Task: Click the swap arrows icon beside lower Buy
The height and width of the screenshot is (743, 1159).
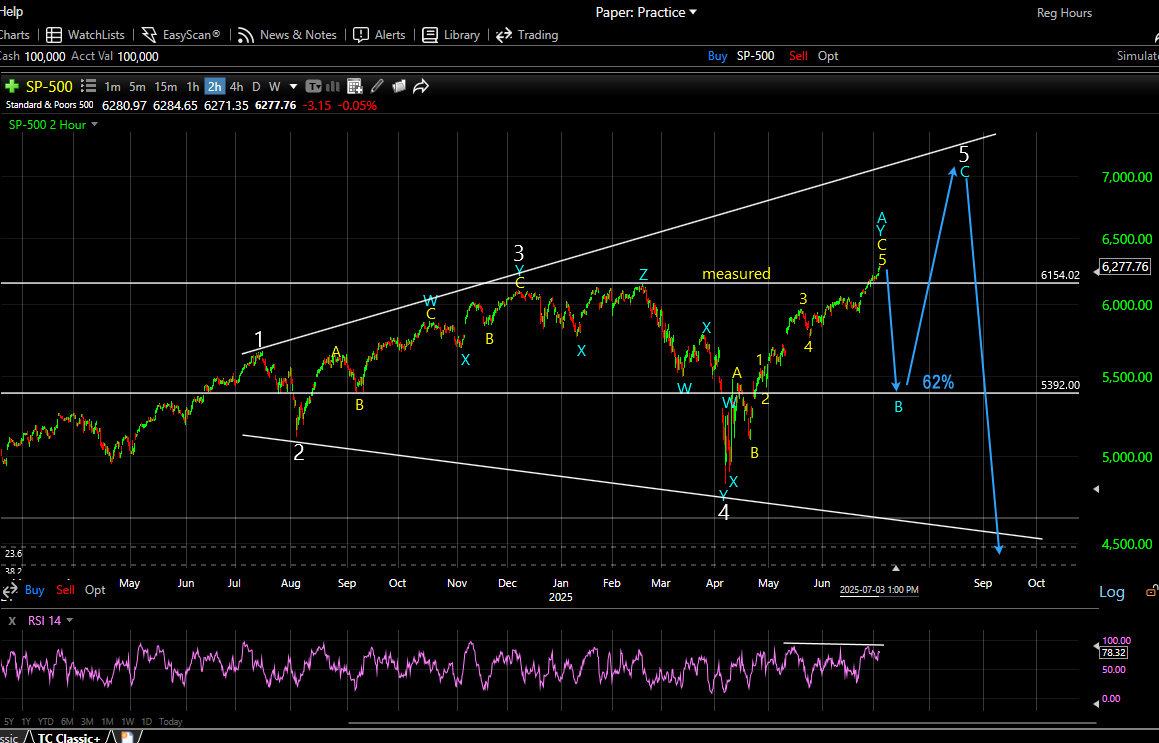Action: coord(10,590)
